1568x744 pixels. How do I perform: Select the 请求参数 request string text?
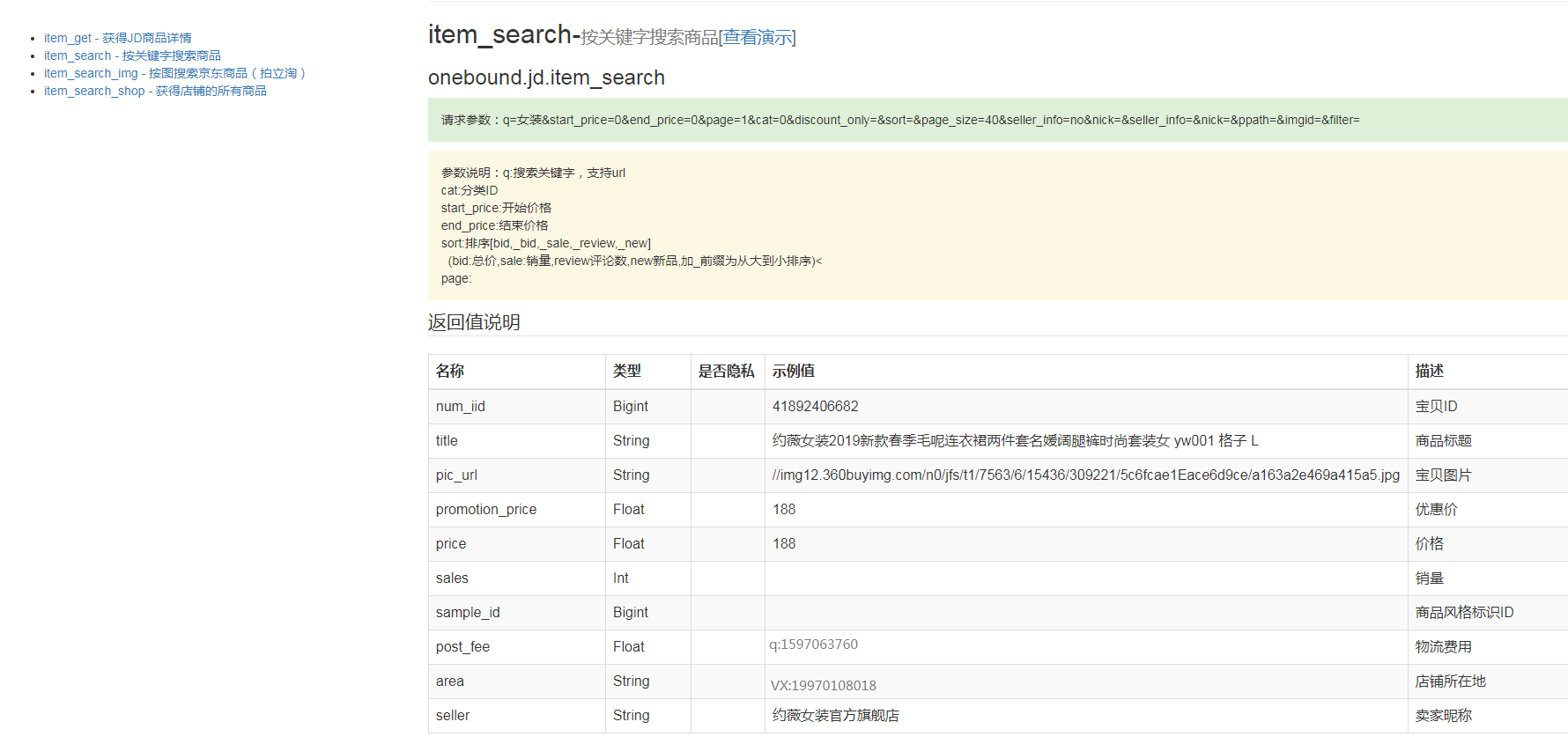tap(900, 120)
